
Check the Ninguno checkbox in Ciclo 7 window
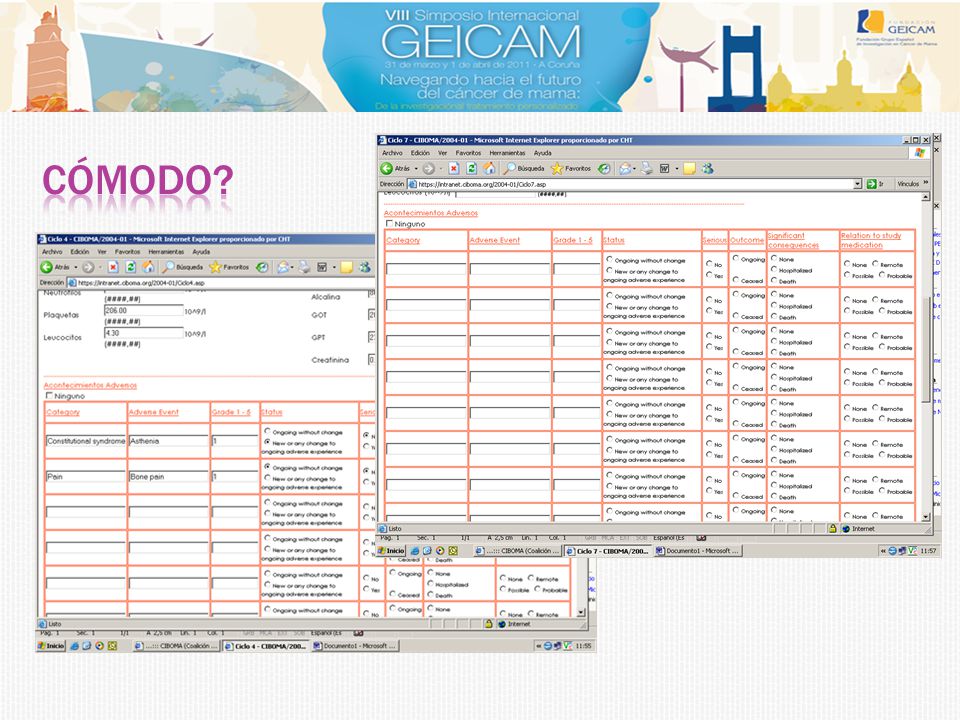coord(389,223)
